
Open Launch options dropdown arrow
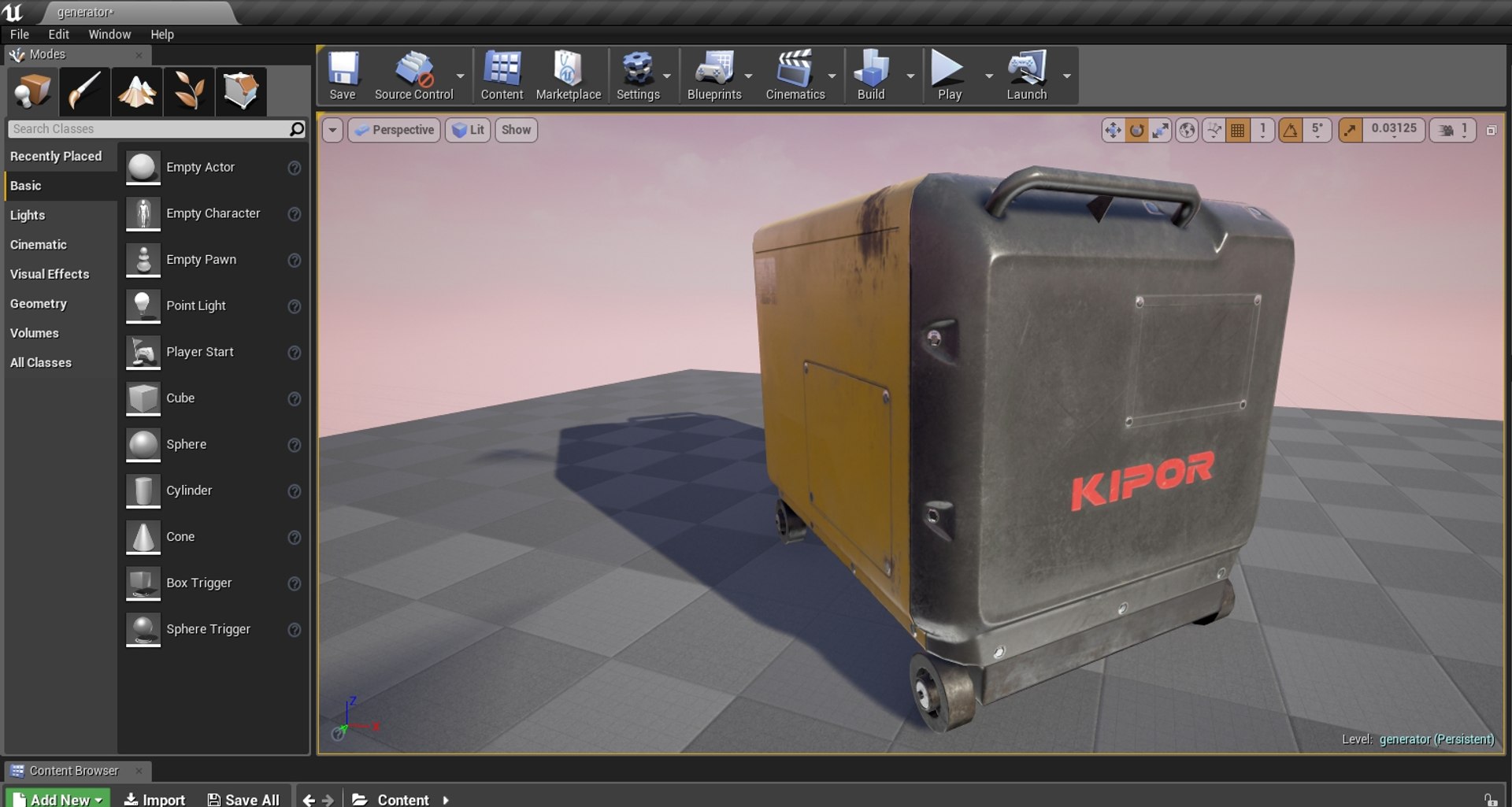click(1067, 76)
